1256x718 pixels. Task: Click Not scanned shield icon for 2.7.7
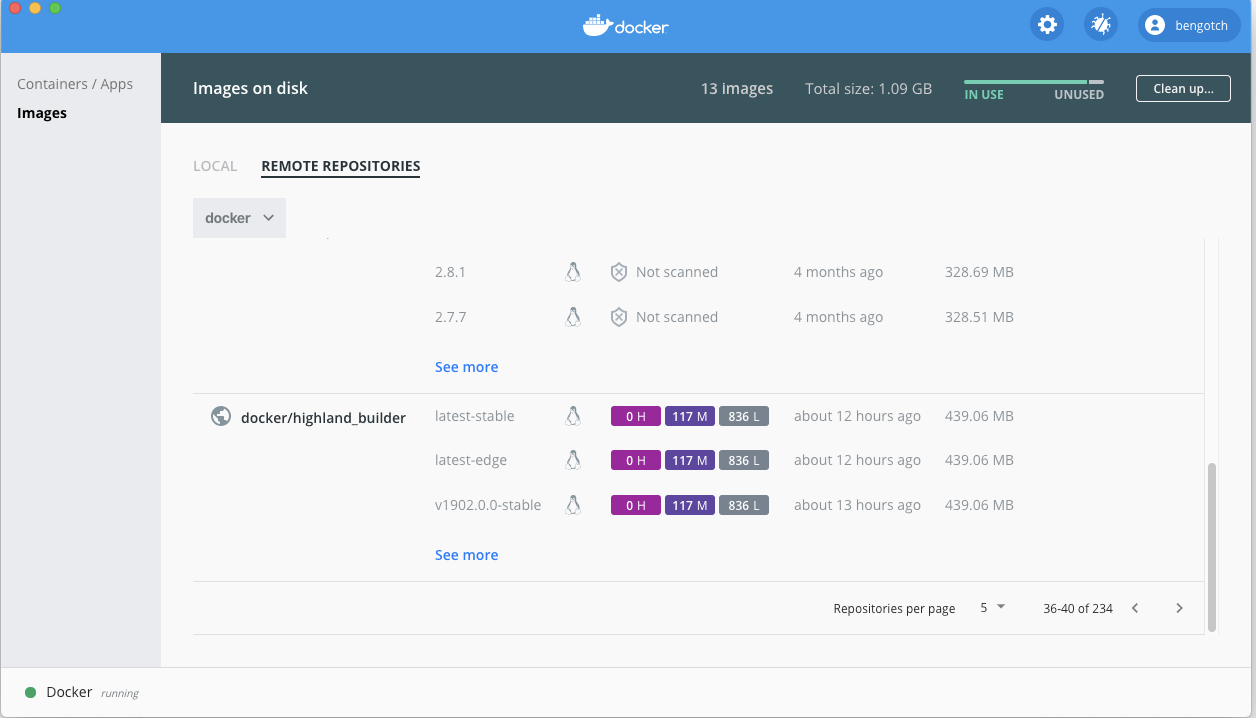point(619,317)
